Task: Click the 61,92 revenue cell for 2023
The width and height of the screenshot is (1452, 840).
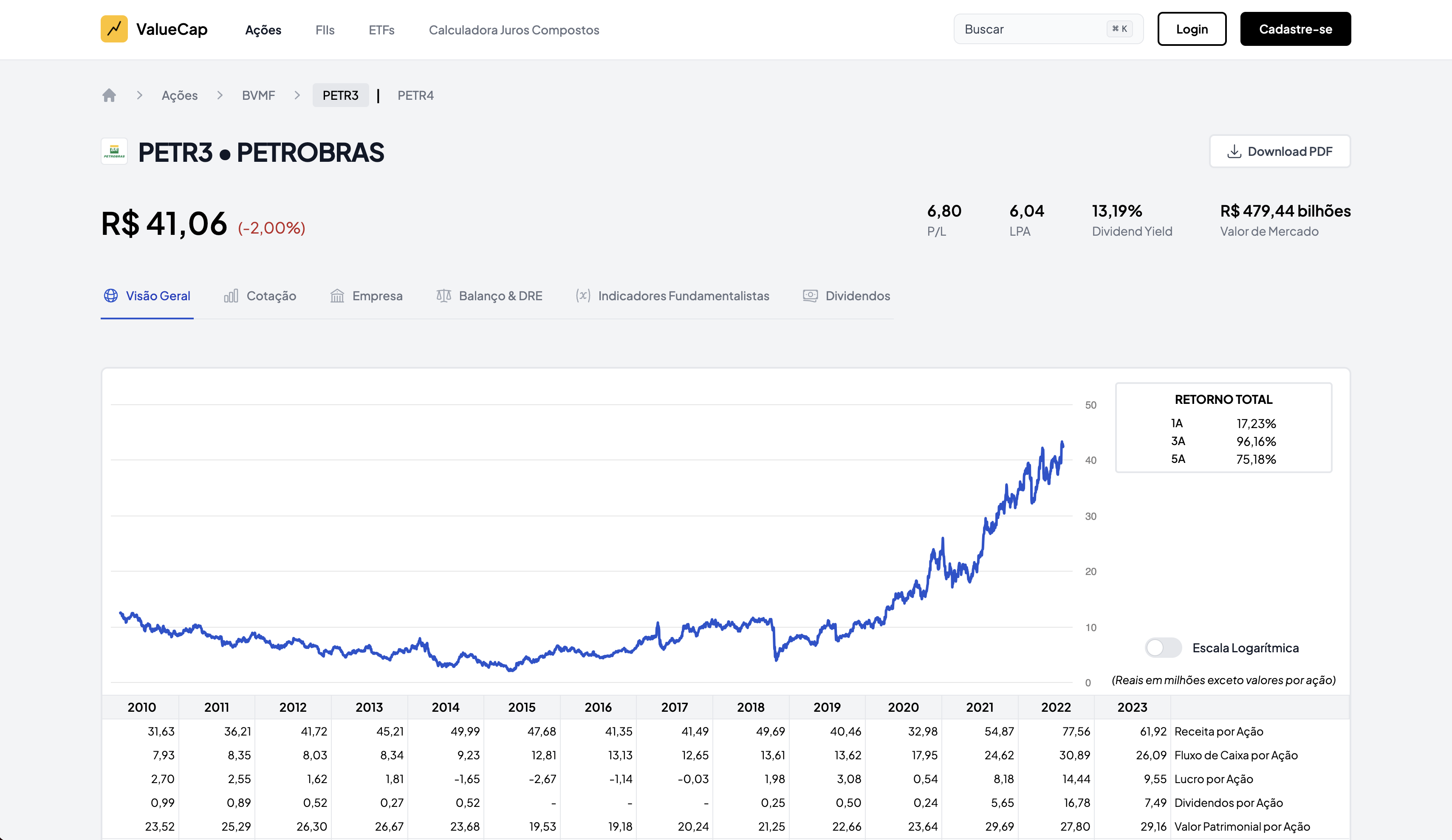Action: pyautogui.click(x=1153, y=731)
